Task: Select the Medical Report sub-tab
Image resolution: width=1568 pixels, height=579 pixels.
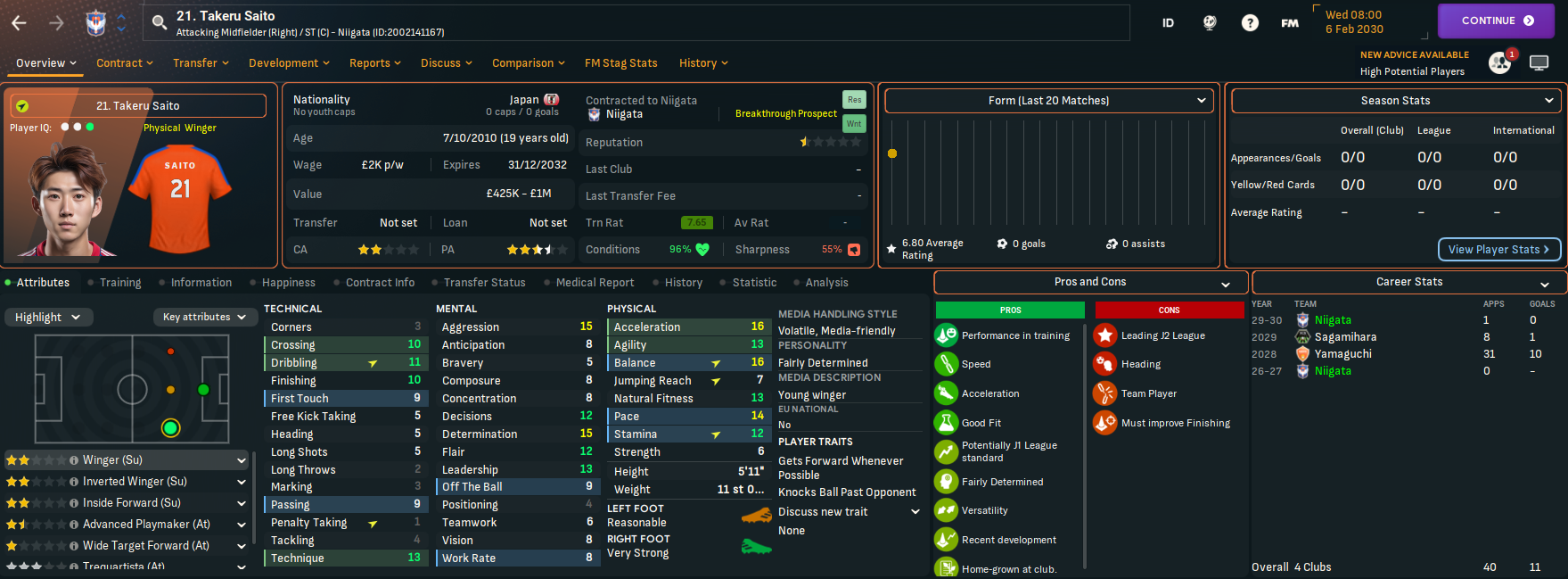Action: 595,283
